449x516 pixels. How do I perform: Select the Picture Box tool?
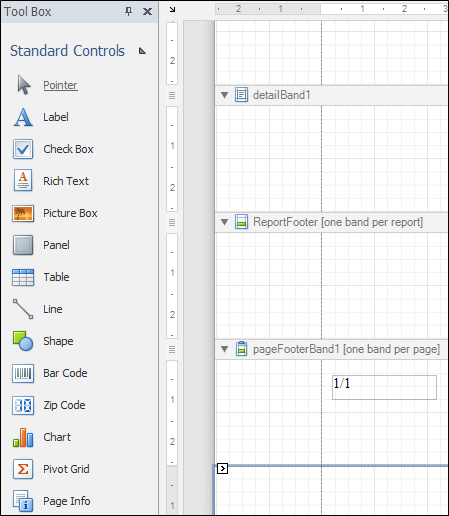pos(55,213)
